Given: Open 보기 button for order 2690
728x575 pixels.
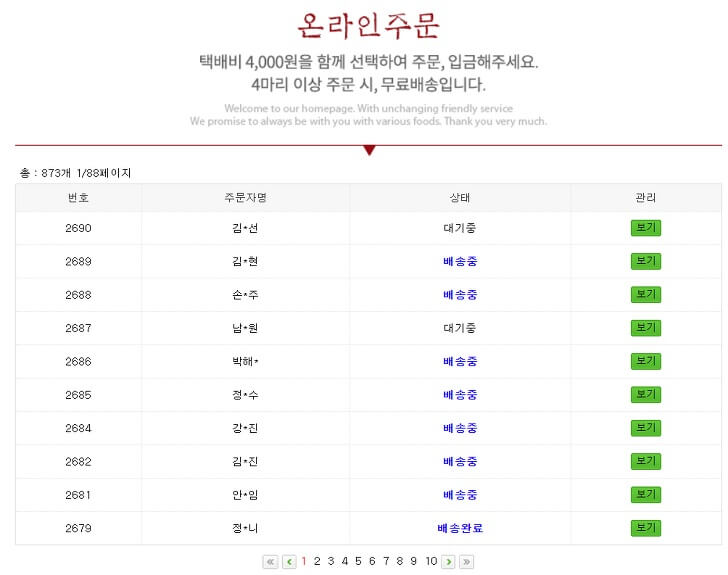Looking at the screenshot, I should (645, 228).
